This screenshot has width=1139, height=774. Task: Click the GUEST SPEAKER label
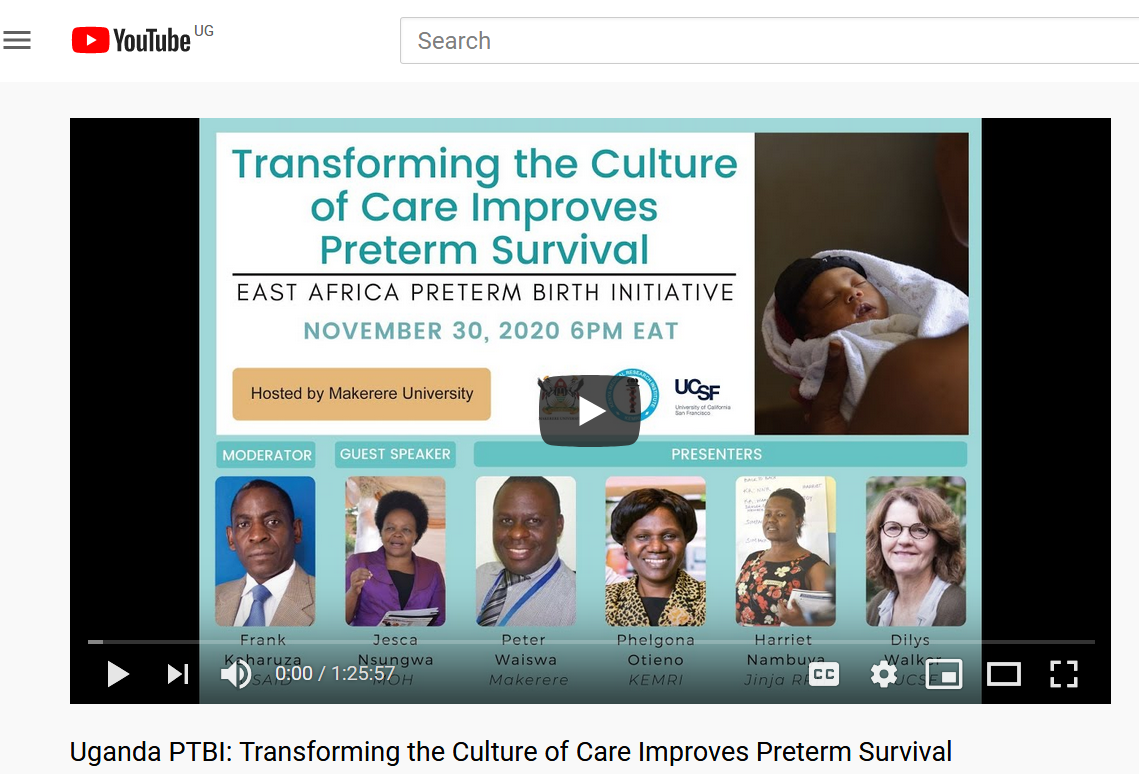(395, 454)
